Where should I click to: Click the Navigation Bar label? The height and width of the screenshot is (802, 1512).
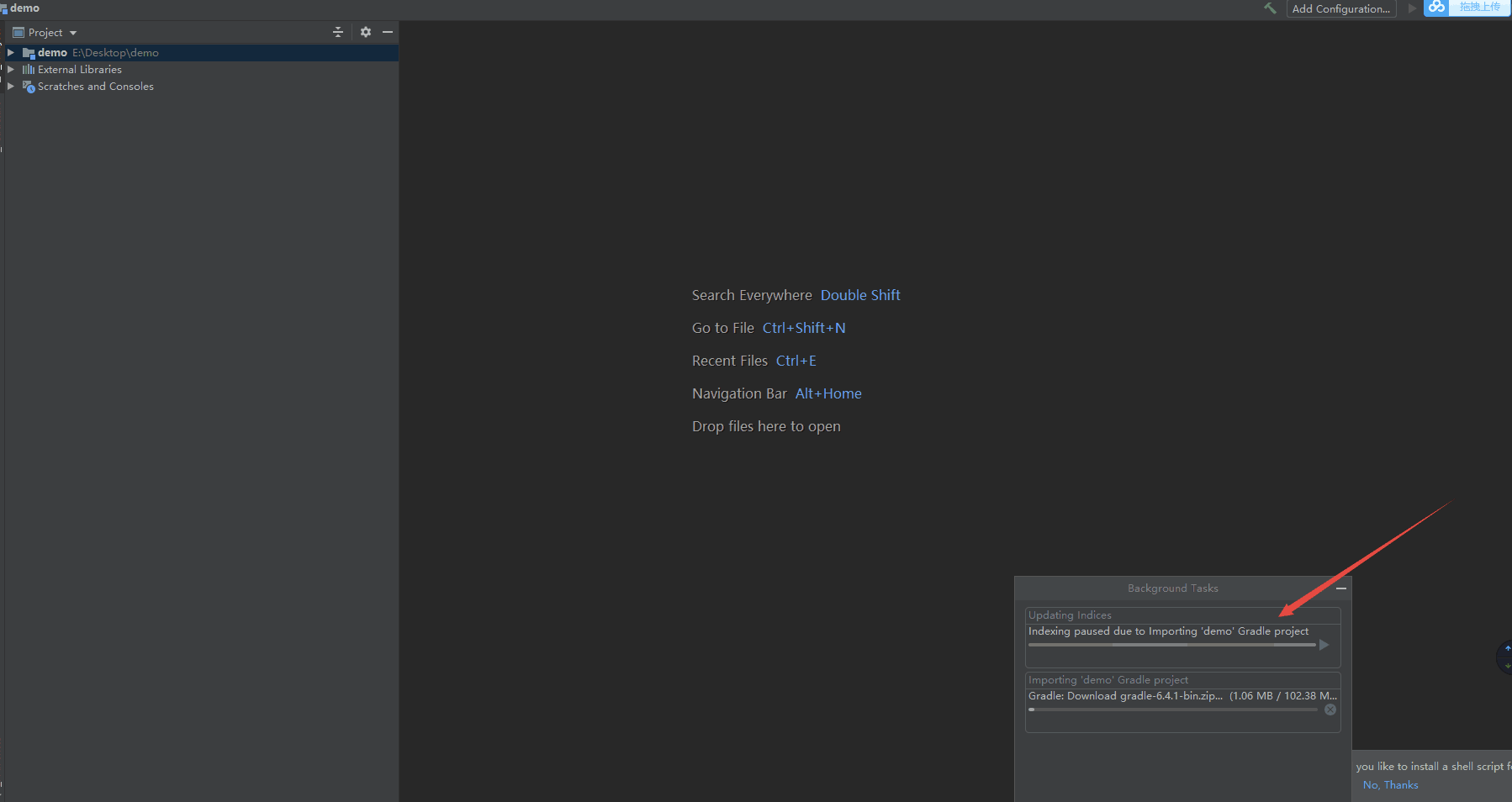pos(739,393)
